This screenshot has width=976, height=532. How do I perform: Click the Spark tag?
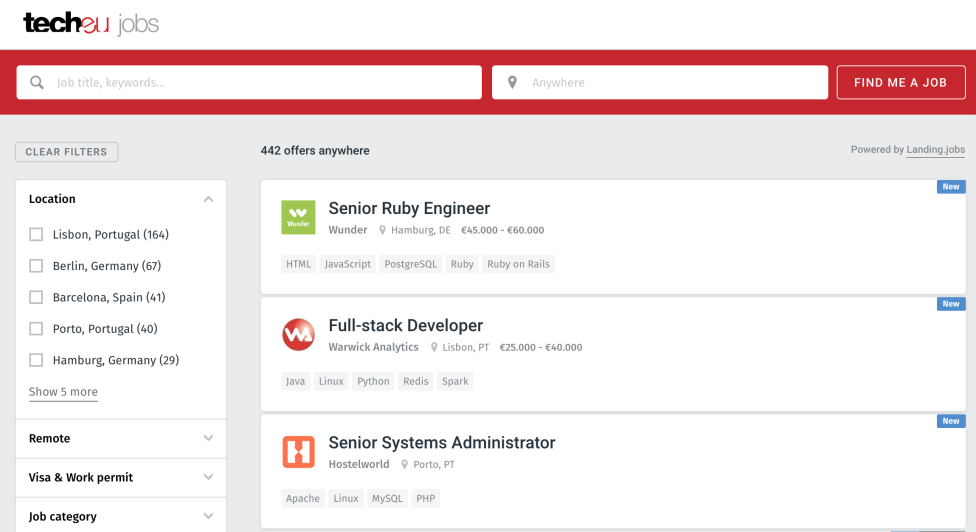(x=455, y=381)
